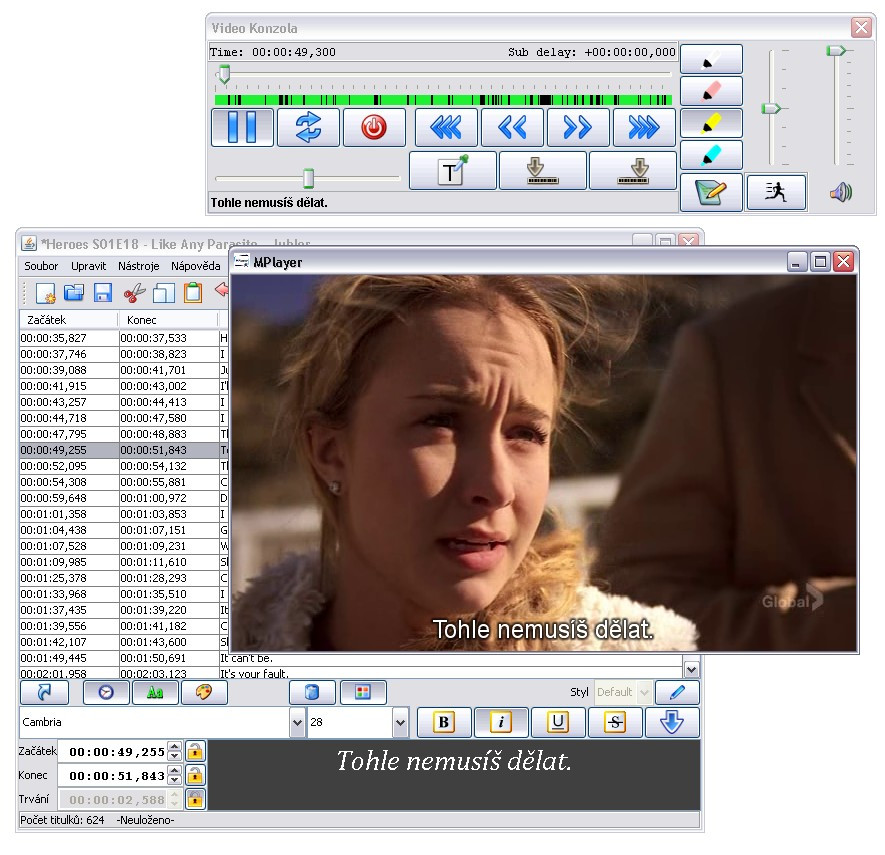Click the italic subtitle text in the editing area
885x855 pixels.
coord(454,761)
